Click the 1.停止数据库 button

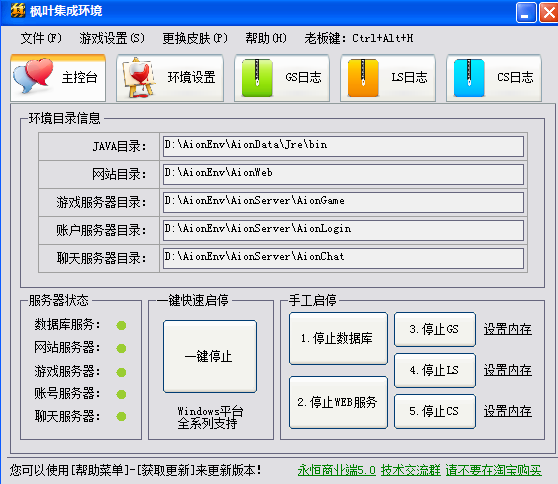tap(338, 338)
